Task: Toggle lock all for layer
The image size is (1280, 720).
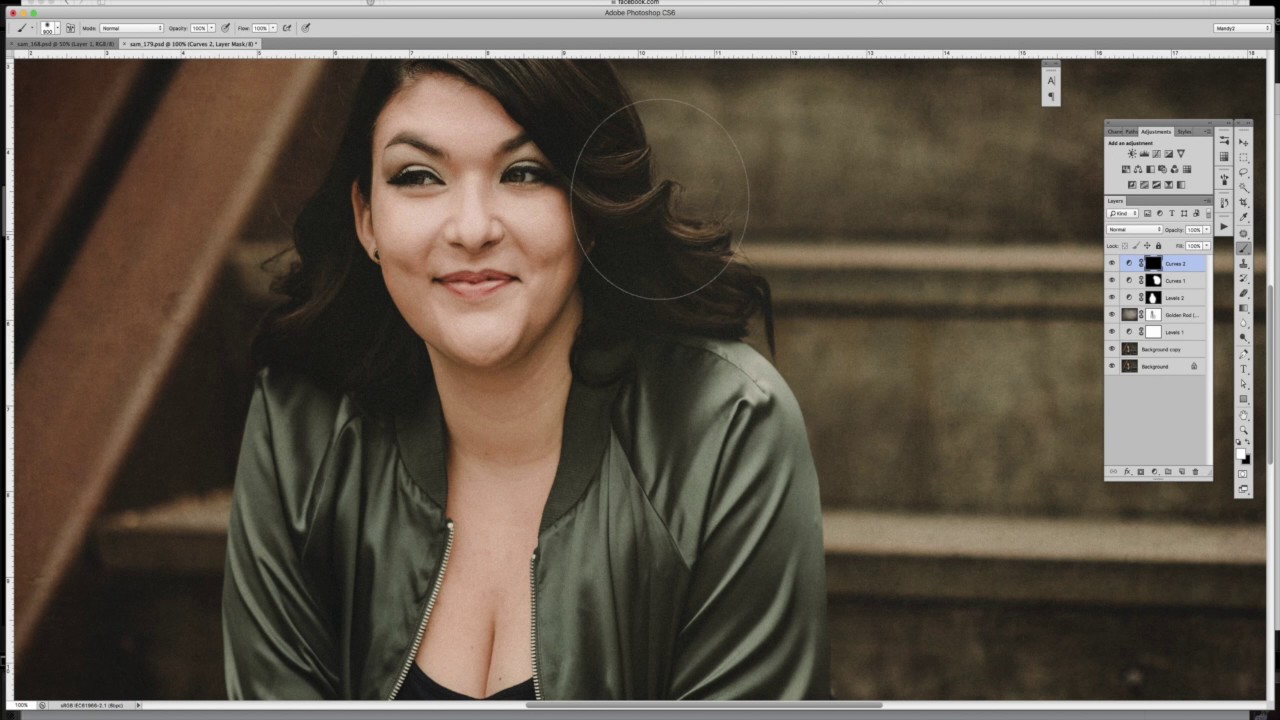Action: [1158, 246]
